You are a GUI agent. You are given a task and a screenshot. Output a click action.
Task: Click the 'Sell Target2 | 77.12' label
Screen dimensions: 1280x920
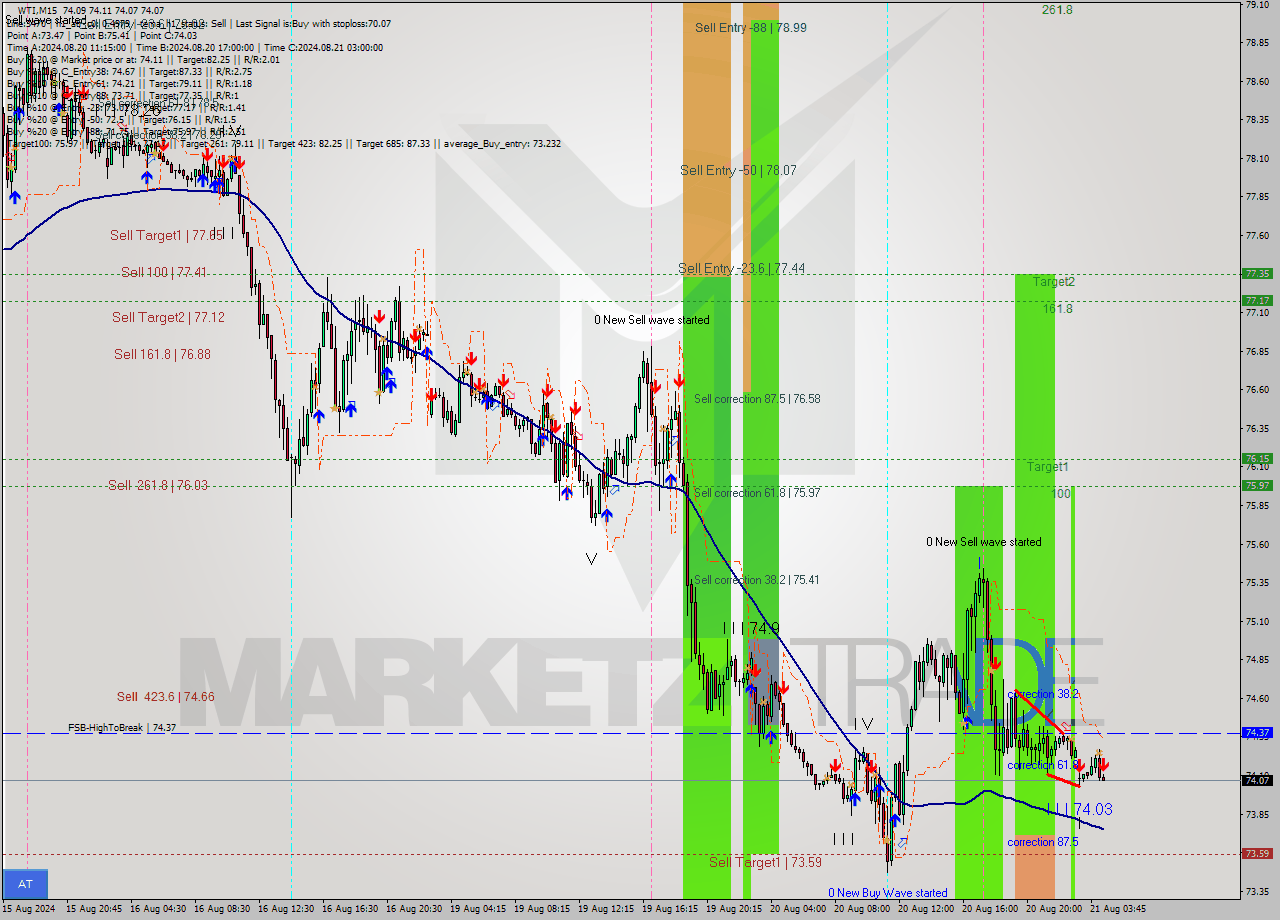pos(168,317)
